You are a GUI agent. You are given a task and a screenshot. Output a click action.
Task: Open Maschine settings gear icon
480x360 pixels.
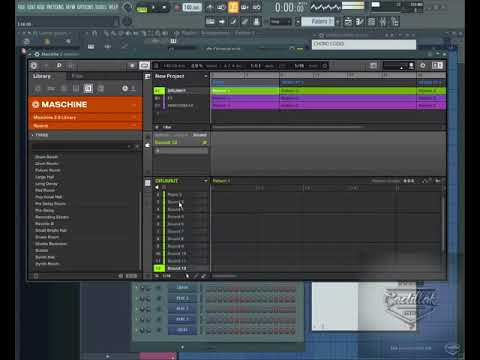pyautogui.click(x=423, y=65)
